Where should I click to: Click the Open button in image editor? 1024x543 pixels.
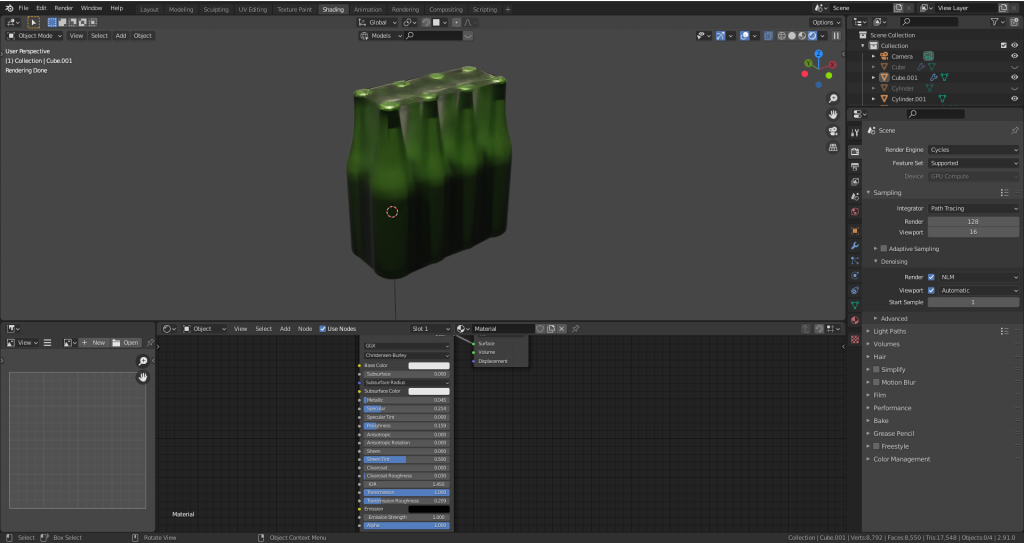126,343
